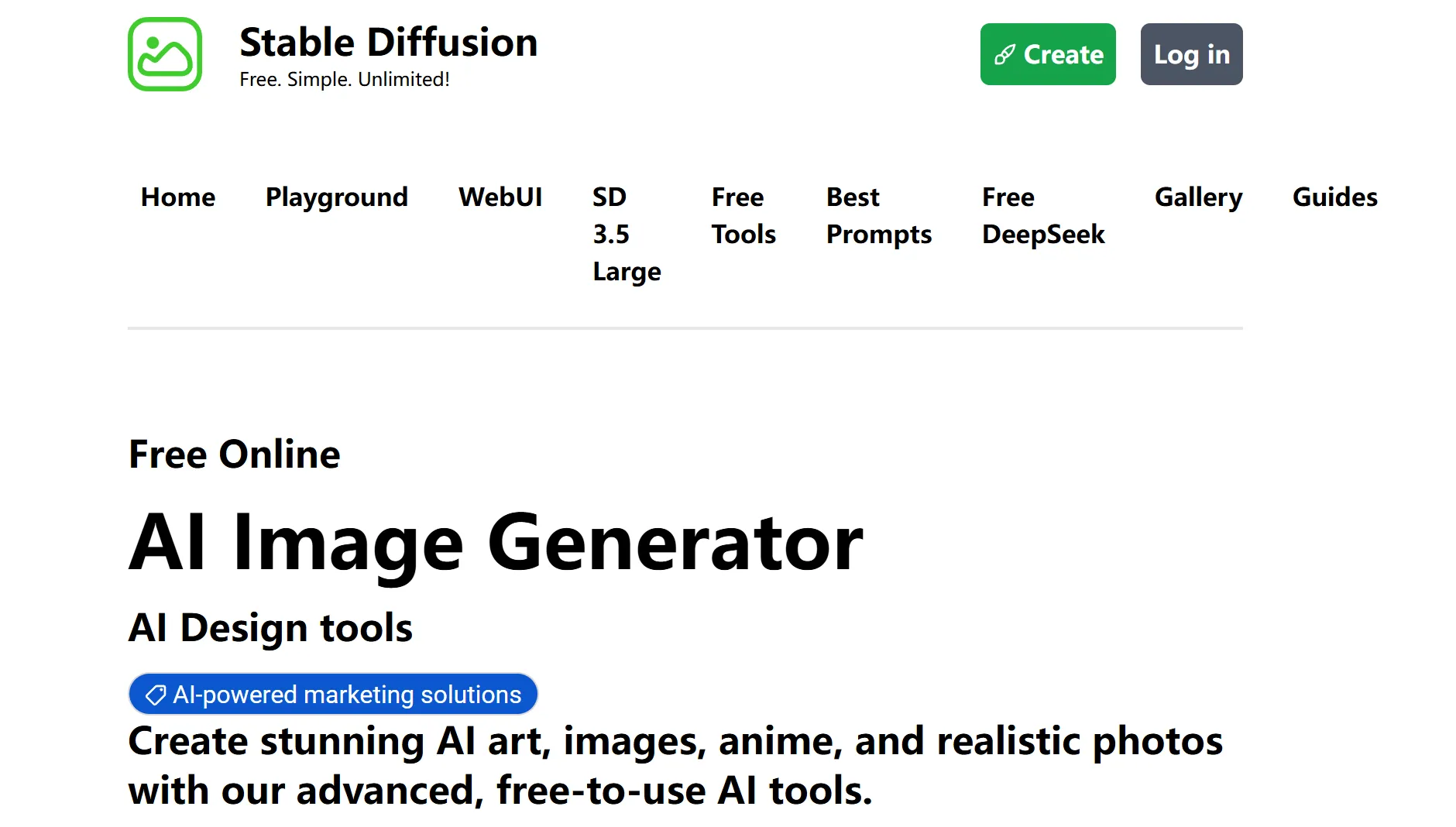Screen dimensions: 1456x827
Task: Click the 'AI Design tools' subheading
Action: 270,627
